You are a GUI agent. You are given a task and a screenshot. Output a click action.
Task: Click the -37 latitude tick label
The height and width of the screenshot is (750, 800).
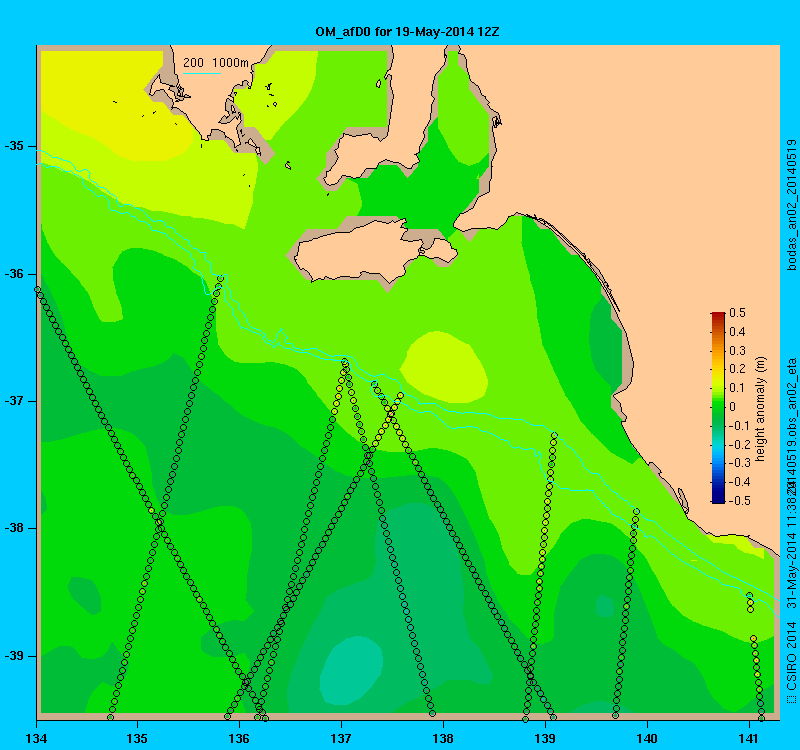pos(14,401)
